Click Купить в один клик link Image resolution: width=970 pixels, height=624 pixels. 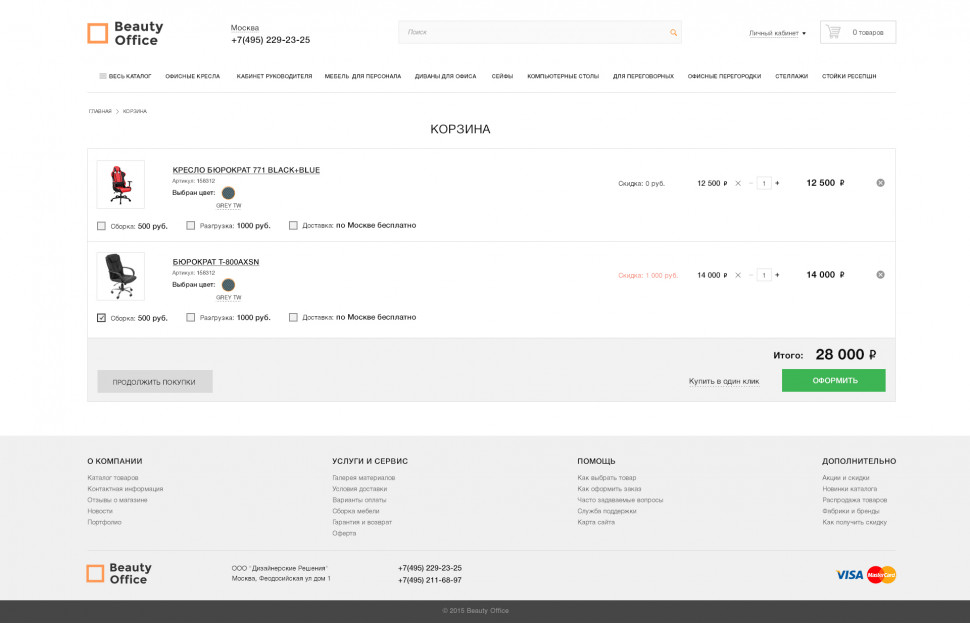(724, 381)
